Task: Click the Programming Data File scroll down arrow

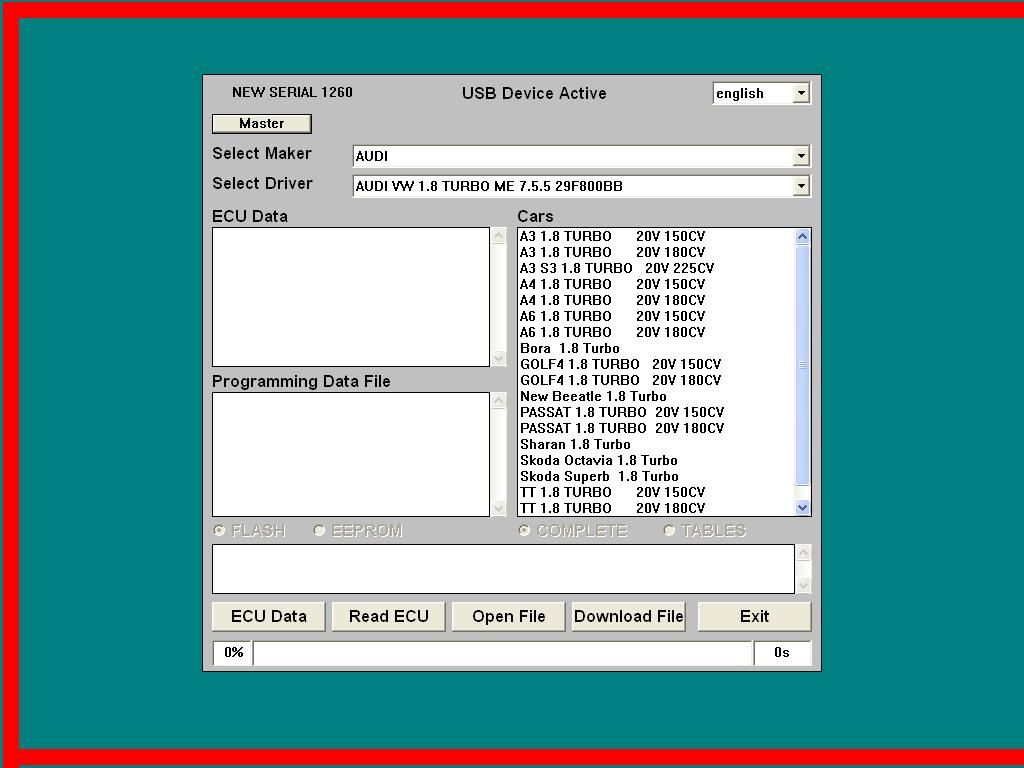Action: pos(499,508)
